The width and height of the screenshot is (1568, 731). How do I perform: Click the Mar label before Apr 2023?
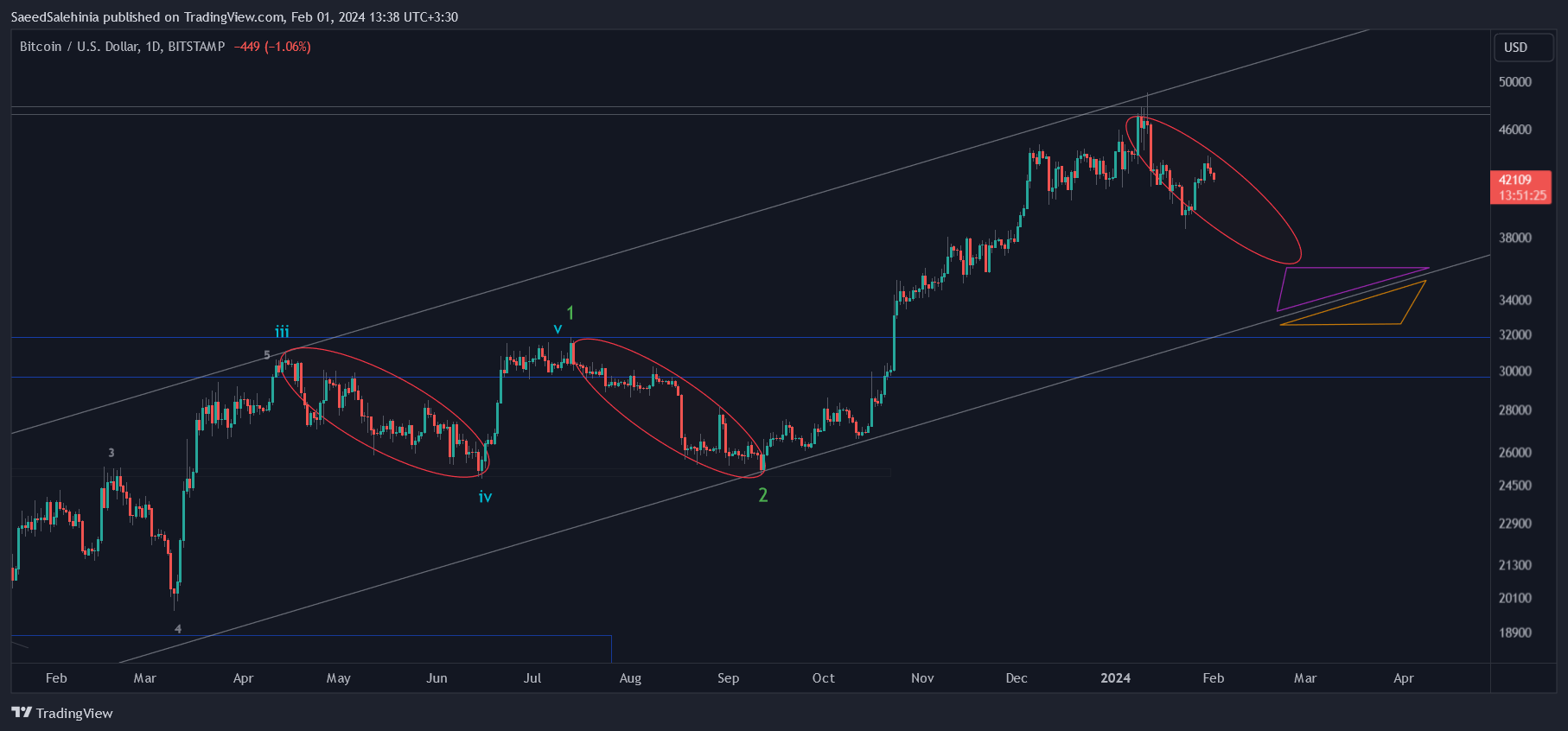[144, 678]
